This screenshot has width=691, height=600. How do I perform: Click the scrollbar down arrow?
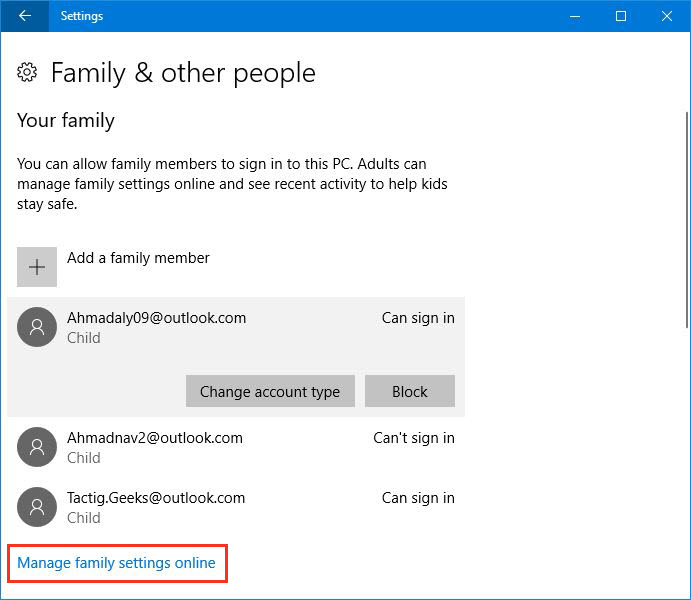tap(684, 591)
